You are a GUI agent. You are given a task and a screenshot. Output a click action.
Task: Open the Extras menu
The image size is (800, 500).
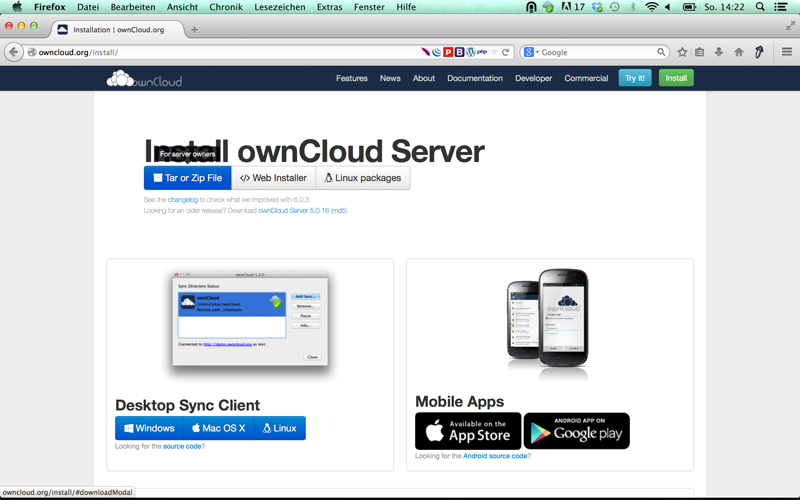pos(330,7)
